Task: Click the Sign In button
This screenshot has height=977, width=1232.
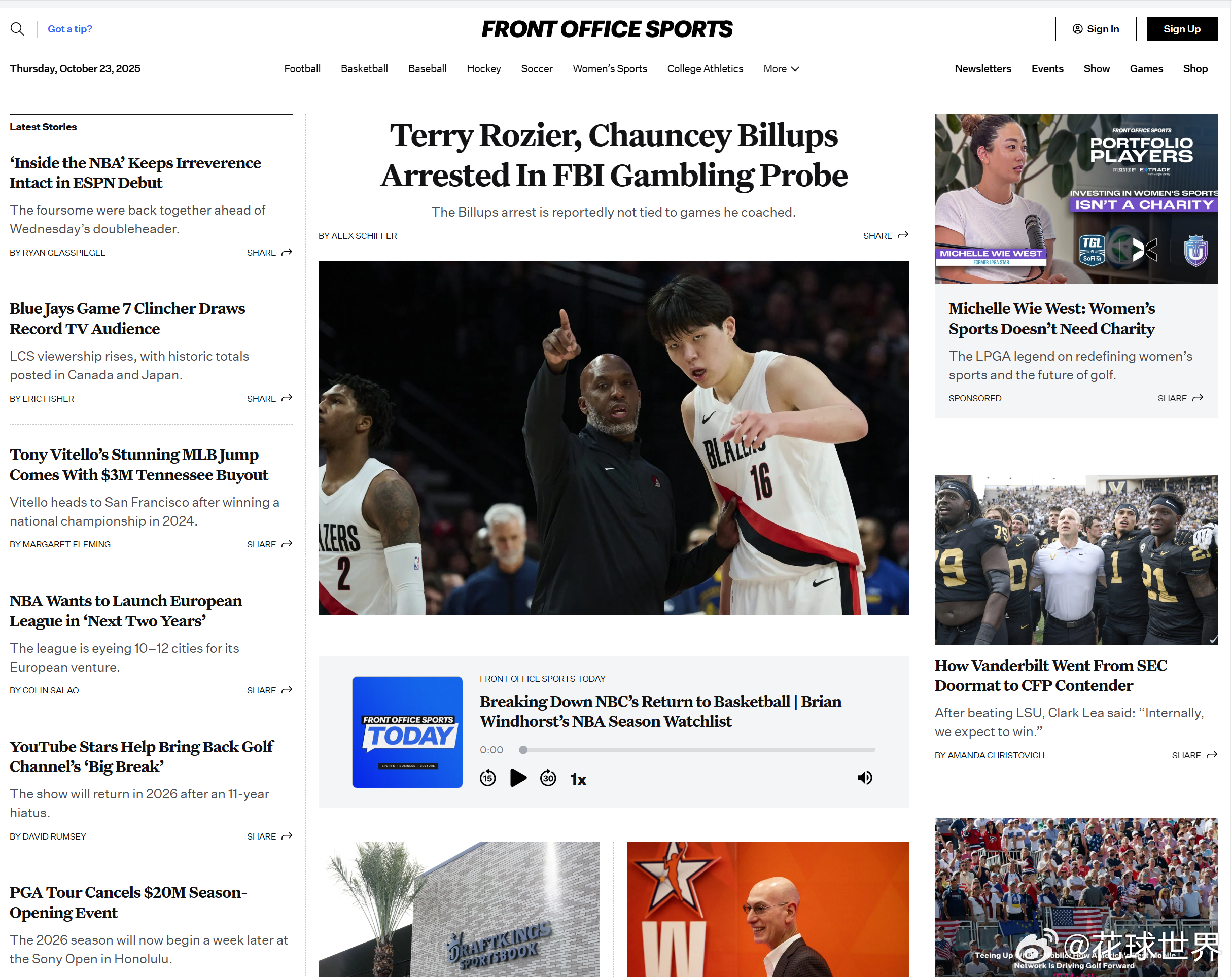Action: pyautogui.click(x=1096, y=29)
